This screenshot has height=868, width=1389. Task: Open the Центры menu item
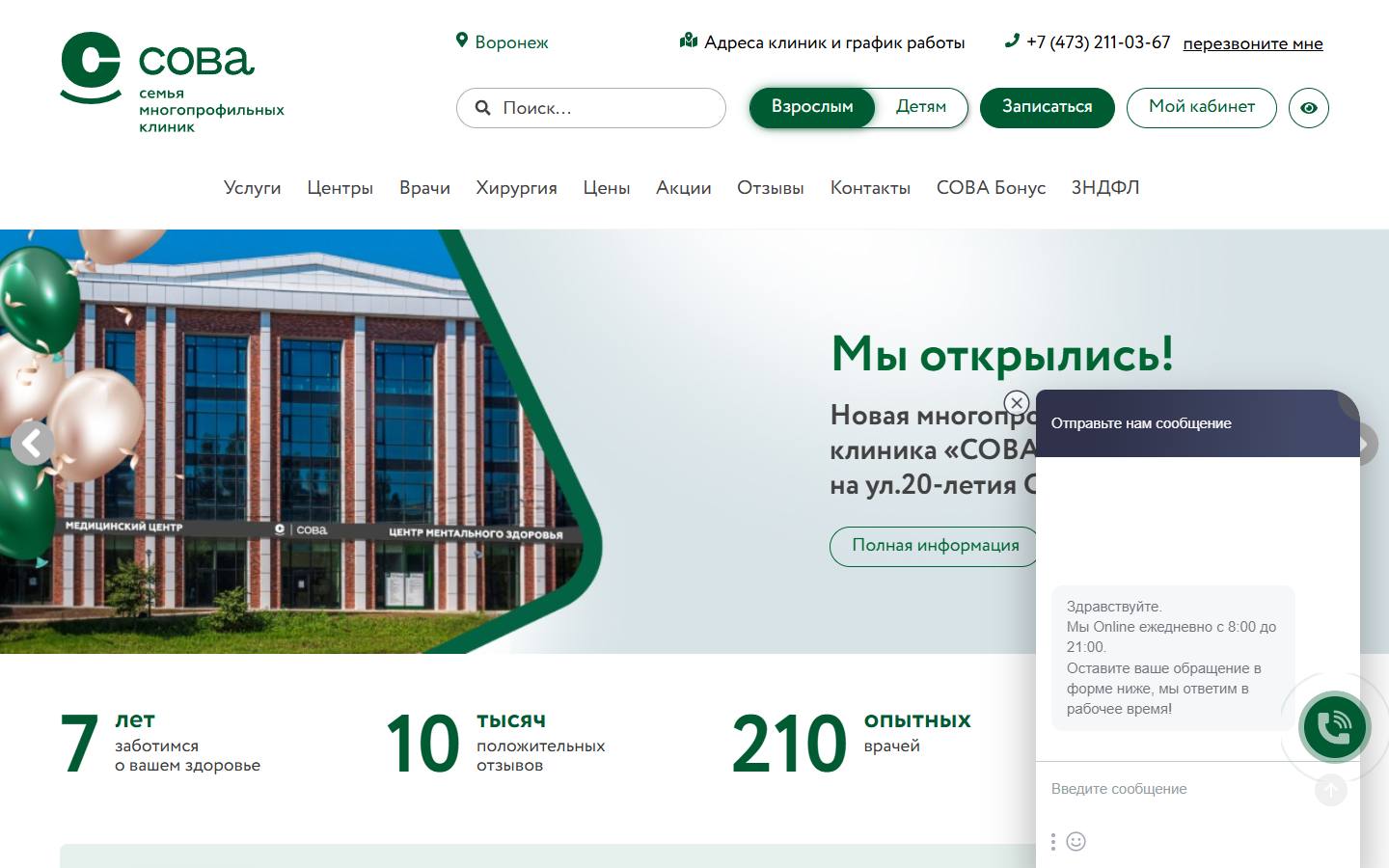pos(340,188)
